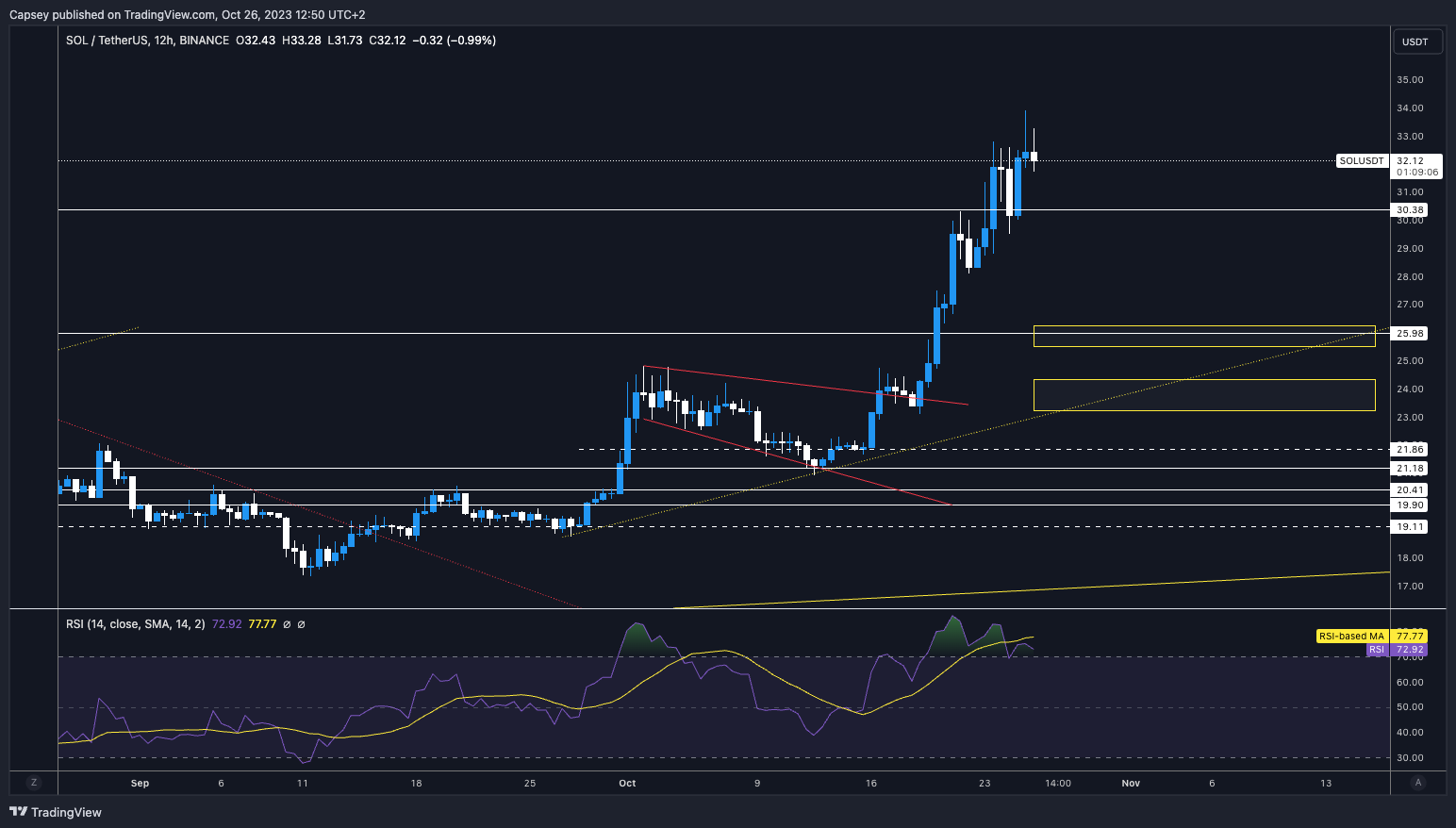Click the first ø symbol in RSI legend
This screenshot has width=1456, height=828.
(x=287, y=624)
